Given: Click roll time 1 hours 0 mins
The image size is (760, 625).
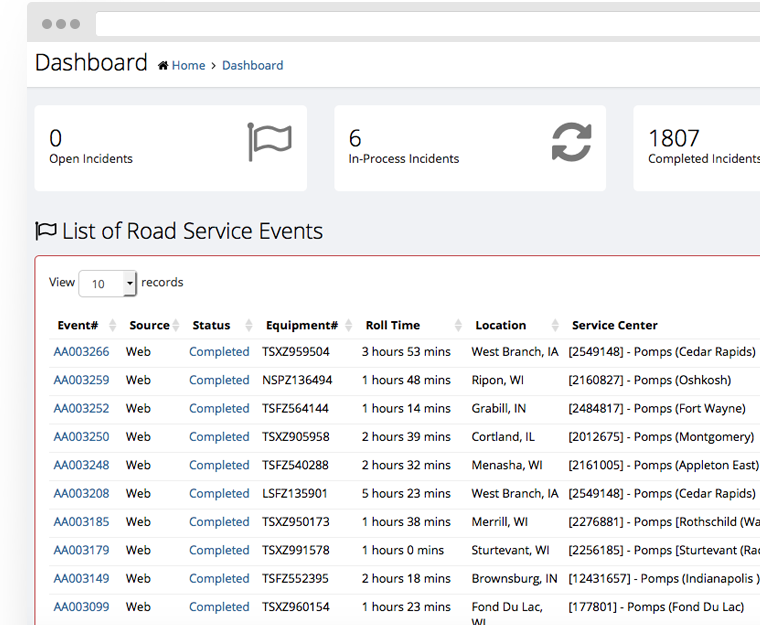Looking at the screenshot, I should [x=403, y=550].
